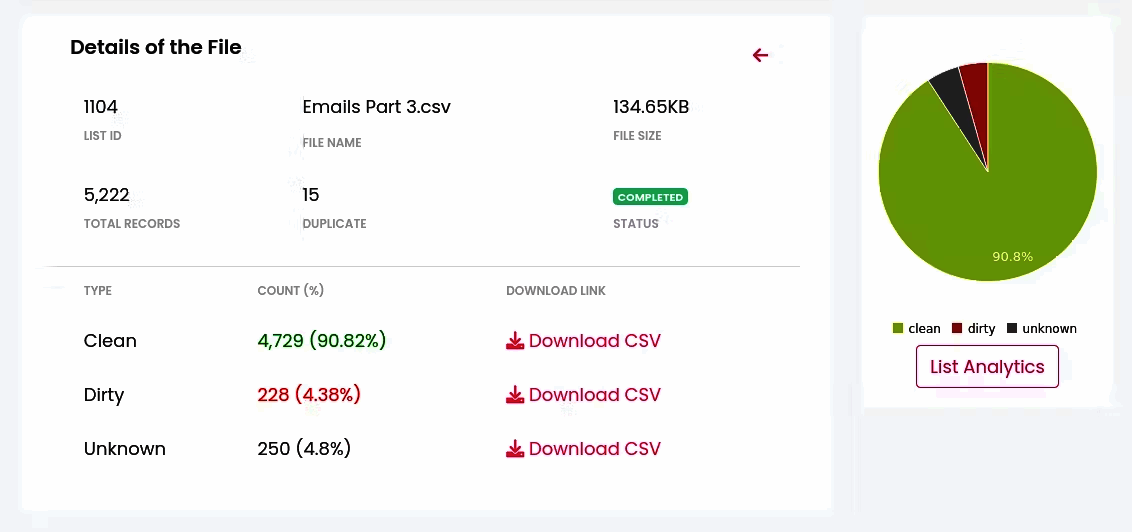This screenshot has width=1132, height=532.
Task: Click download icon in Unknown row
Action: (515, 449)
